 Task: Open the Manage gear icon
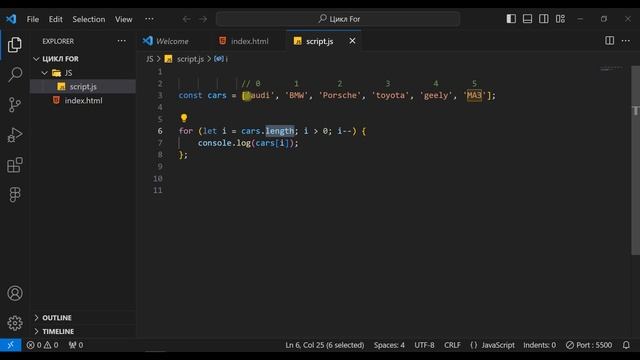[x=15, y=323]
